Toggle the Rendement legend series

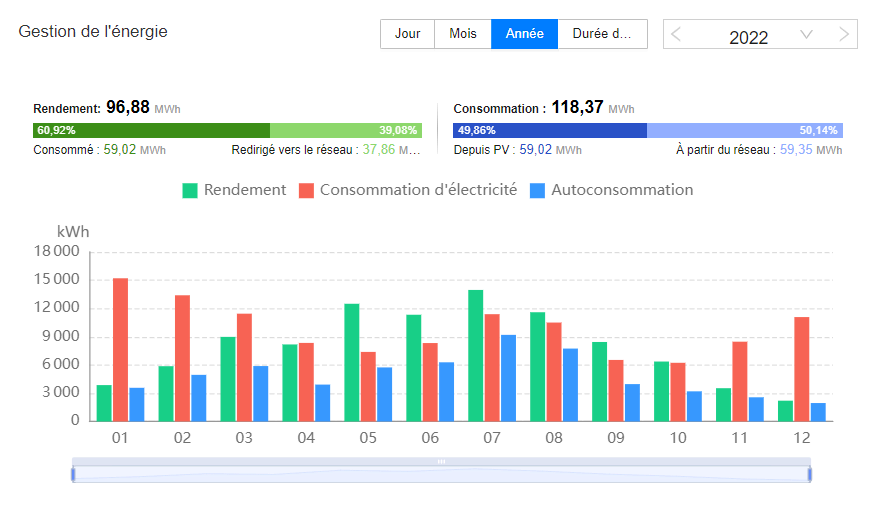(234, 190)
